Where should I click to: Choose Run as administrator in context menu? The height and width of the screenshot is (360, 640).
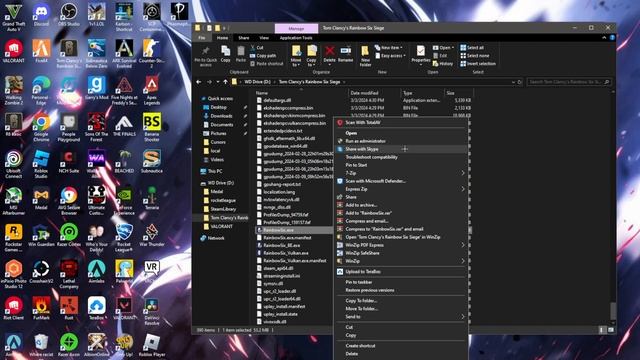click(x=401, y=141)
